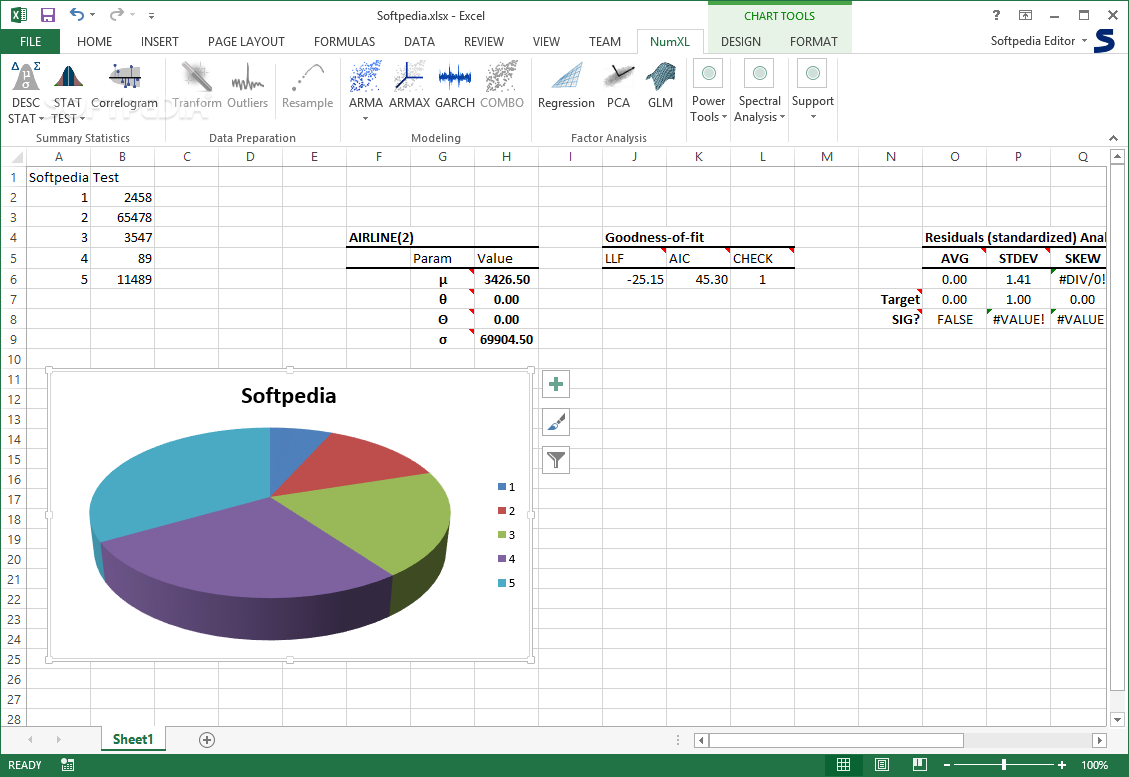
Task: Open the chart DESIGN tab
Action: 741,42
